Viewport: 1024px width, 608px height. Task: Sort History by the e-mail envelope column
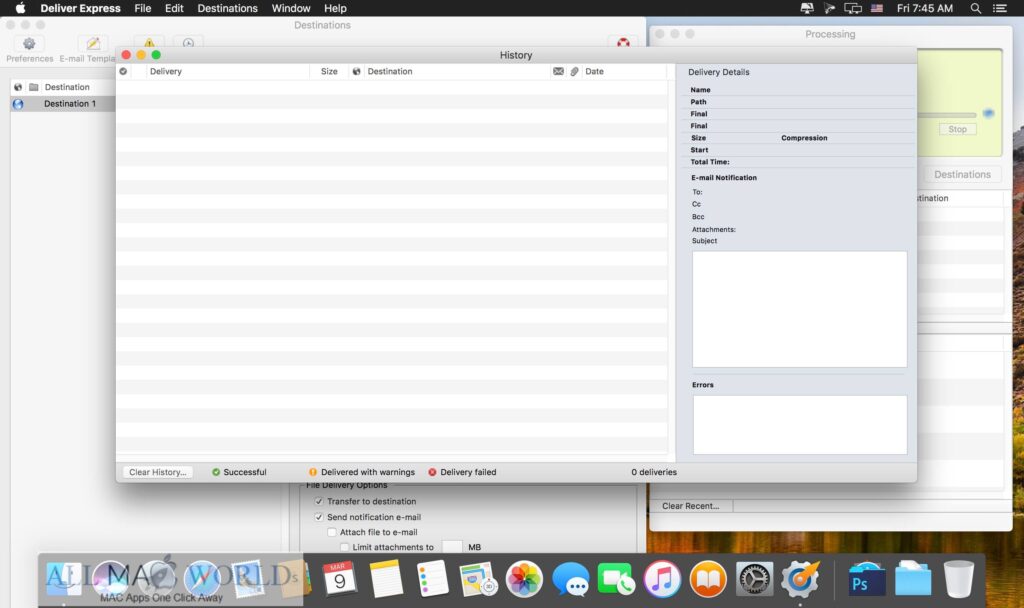558,71
